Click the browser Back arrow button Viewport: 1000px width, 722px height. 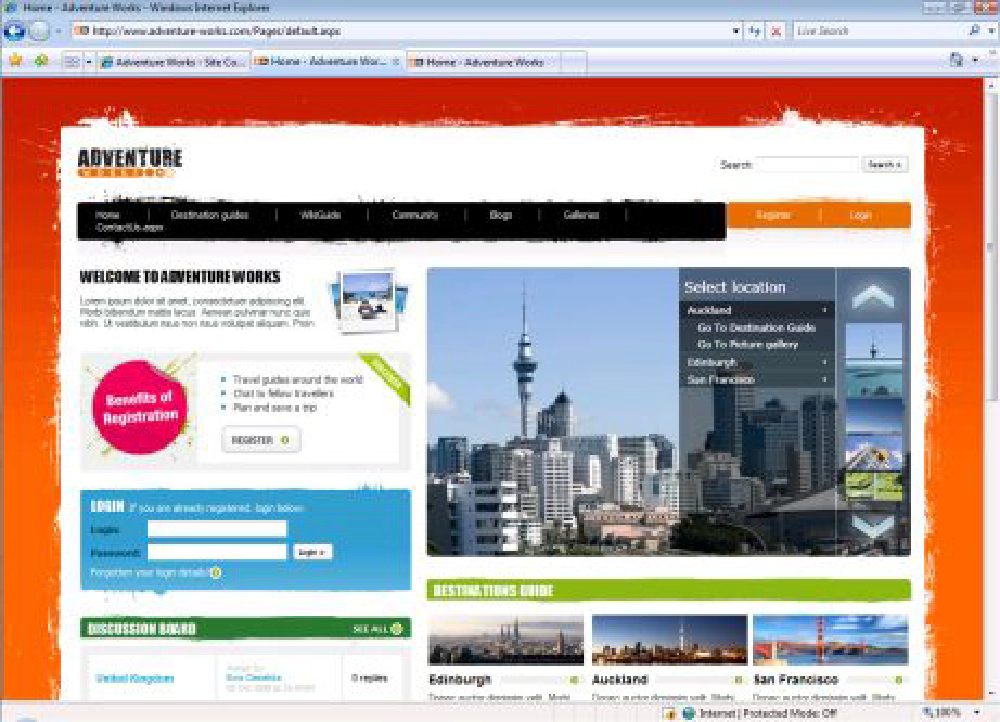[14, 31]
